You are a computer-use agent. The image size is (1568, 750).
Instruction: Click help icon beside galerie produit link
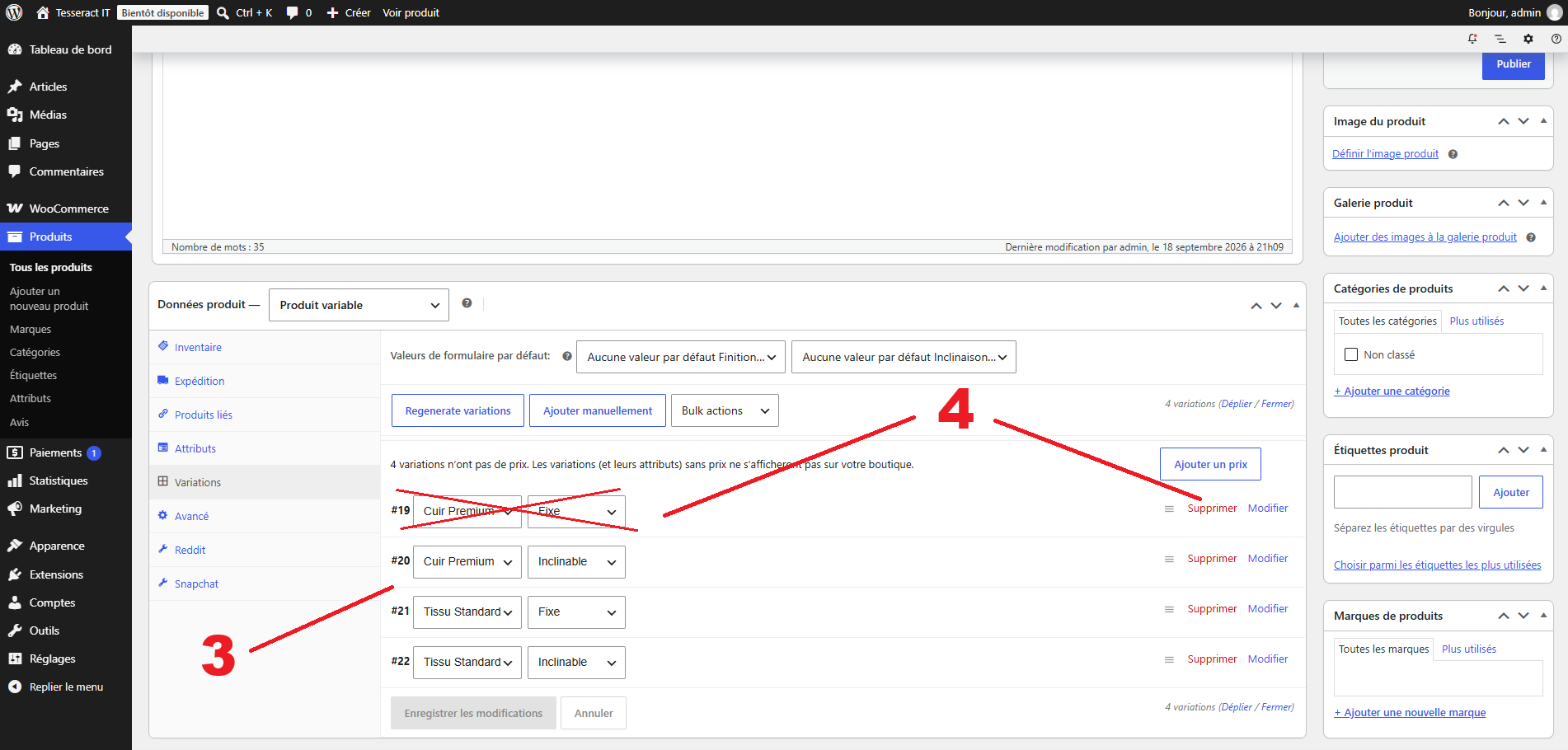[x=1531, y=237]
